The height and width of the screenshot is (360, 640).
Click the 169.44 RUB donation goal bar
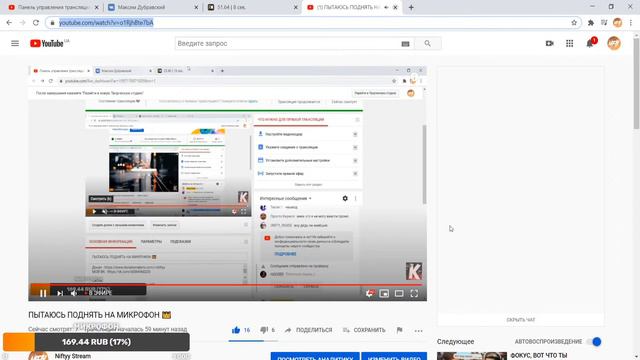[96, 342]
